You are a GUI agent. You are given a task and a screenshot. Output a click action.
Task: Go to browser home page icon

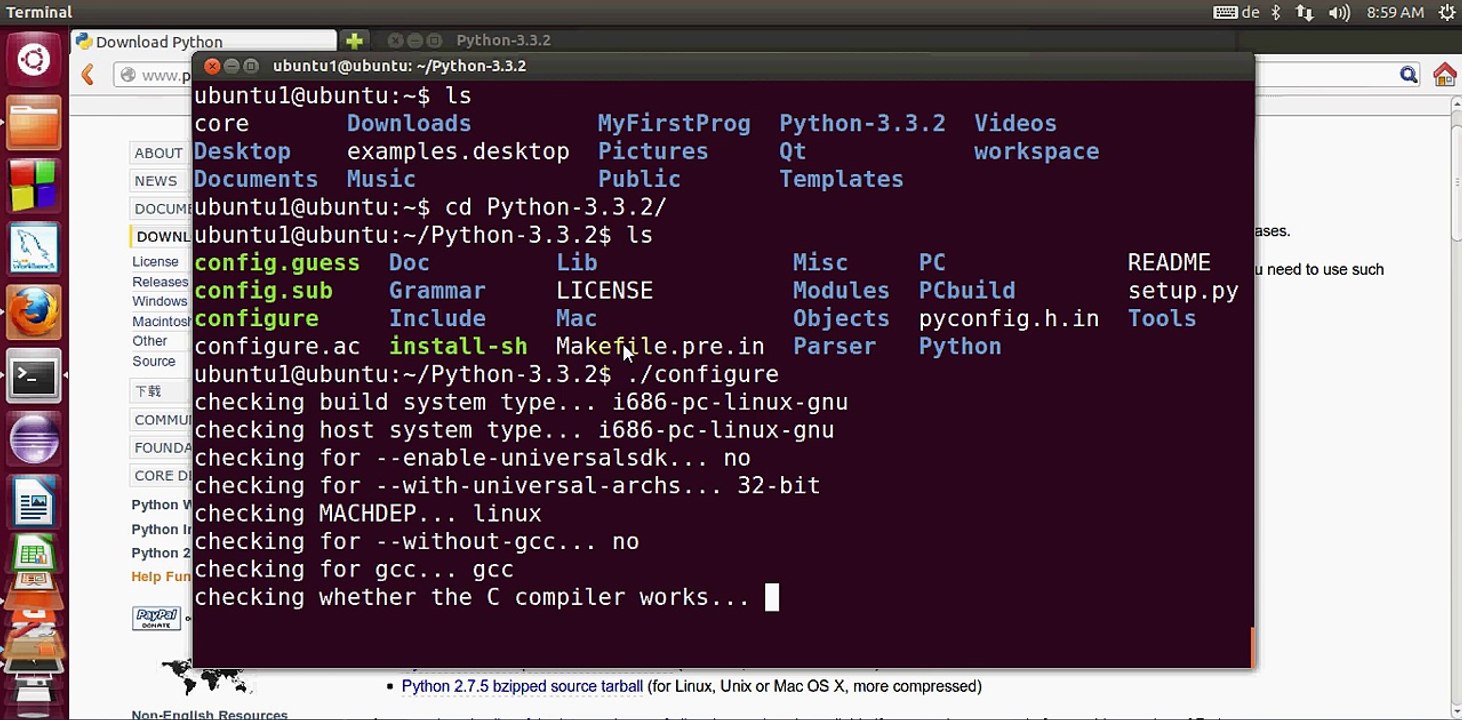1445,75
